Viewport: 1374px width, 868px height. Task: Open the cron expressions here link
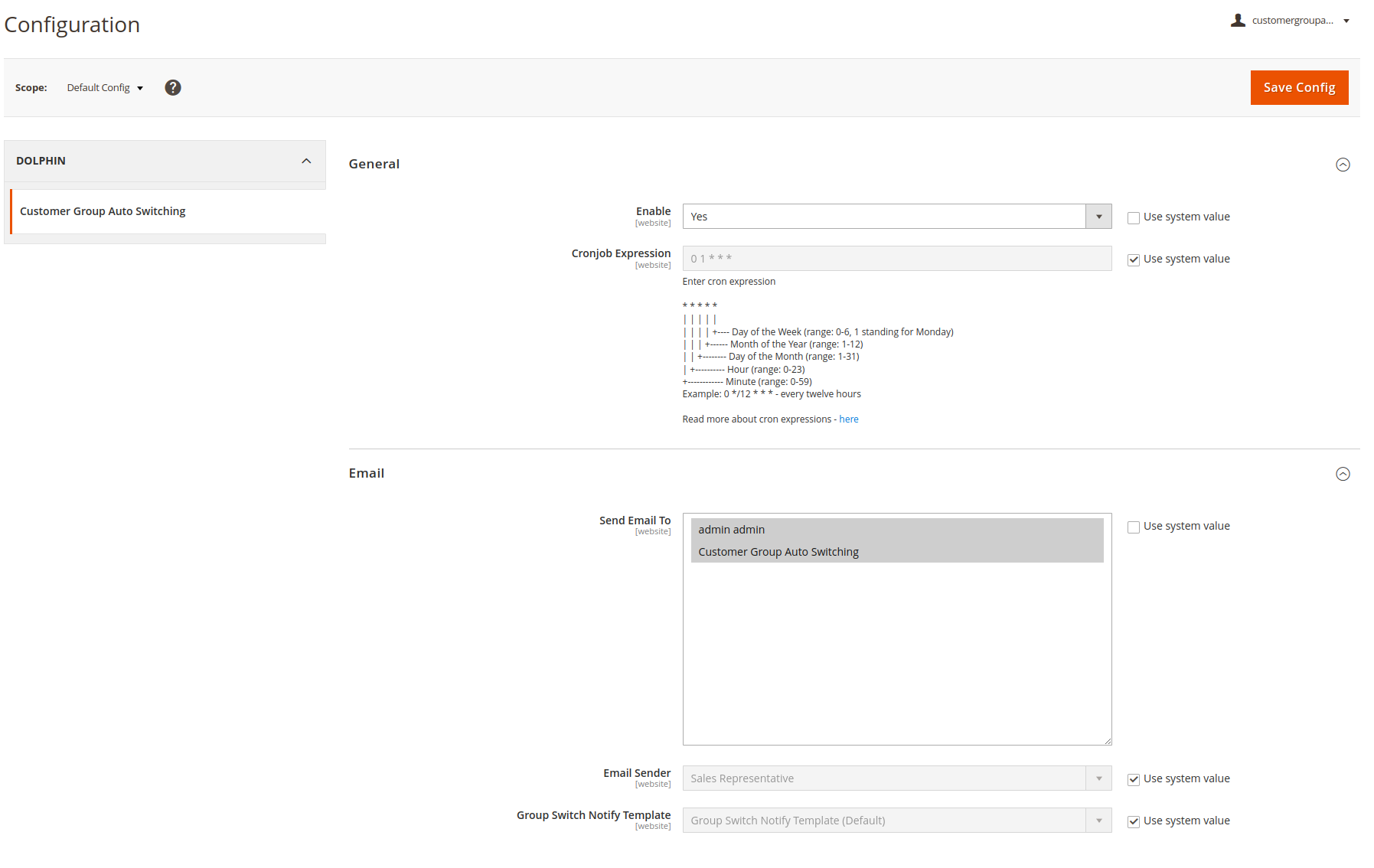[x=849, y=419]
